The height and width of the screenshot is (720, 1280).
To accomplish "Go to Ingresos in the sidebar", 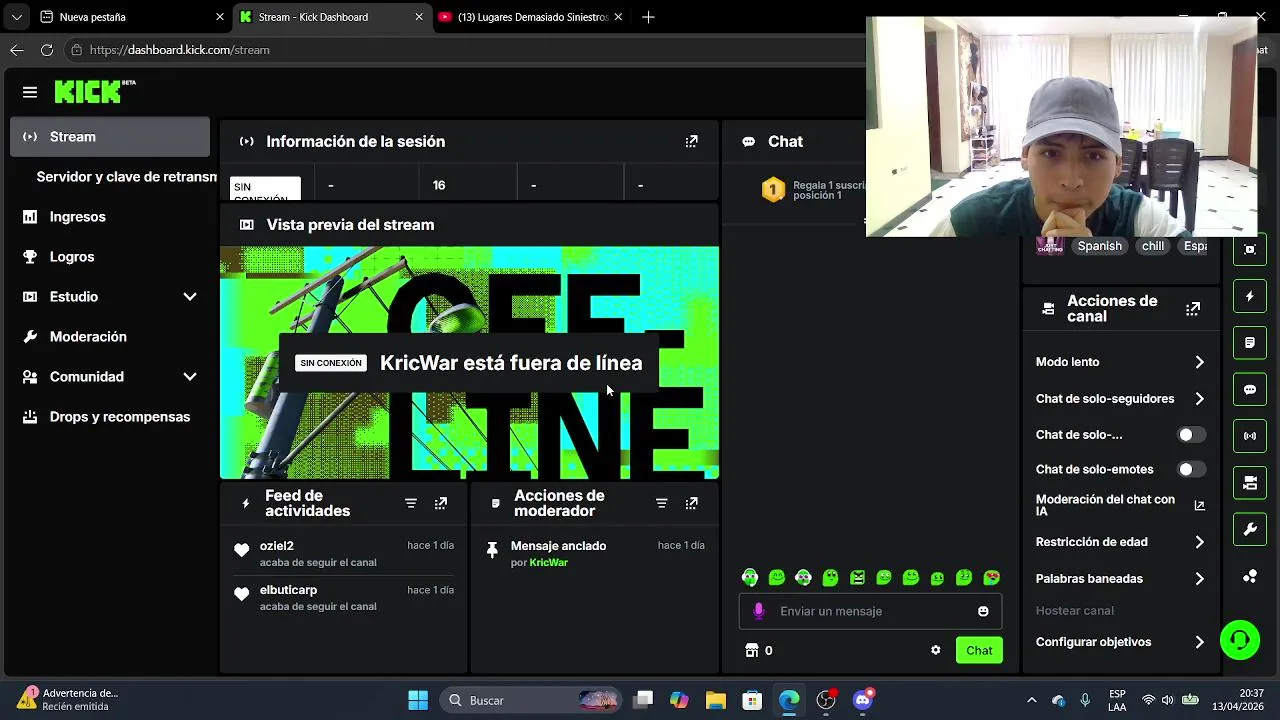I will click(x=110, y=217).
